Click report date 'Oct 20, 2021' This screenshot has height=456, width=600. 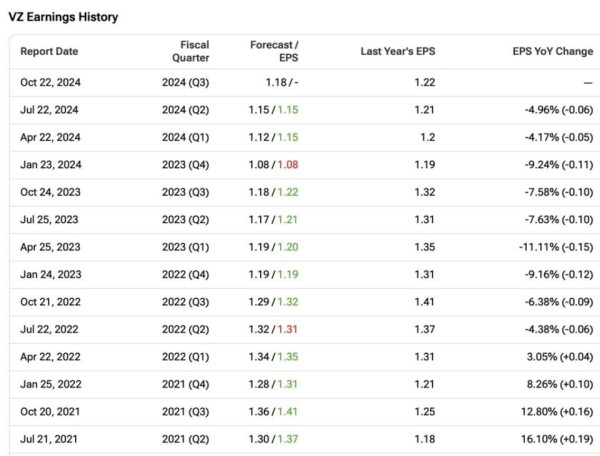click(x=50, y=412)
